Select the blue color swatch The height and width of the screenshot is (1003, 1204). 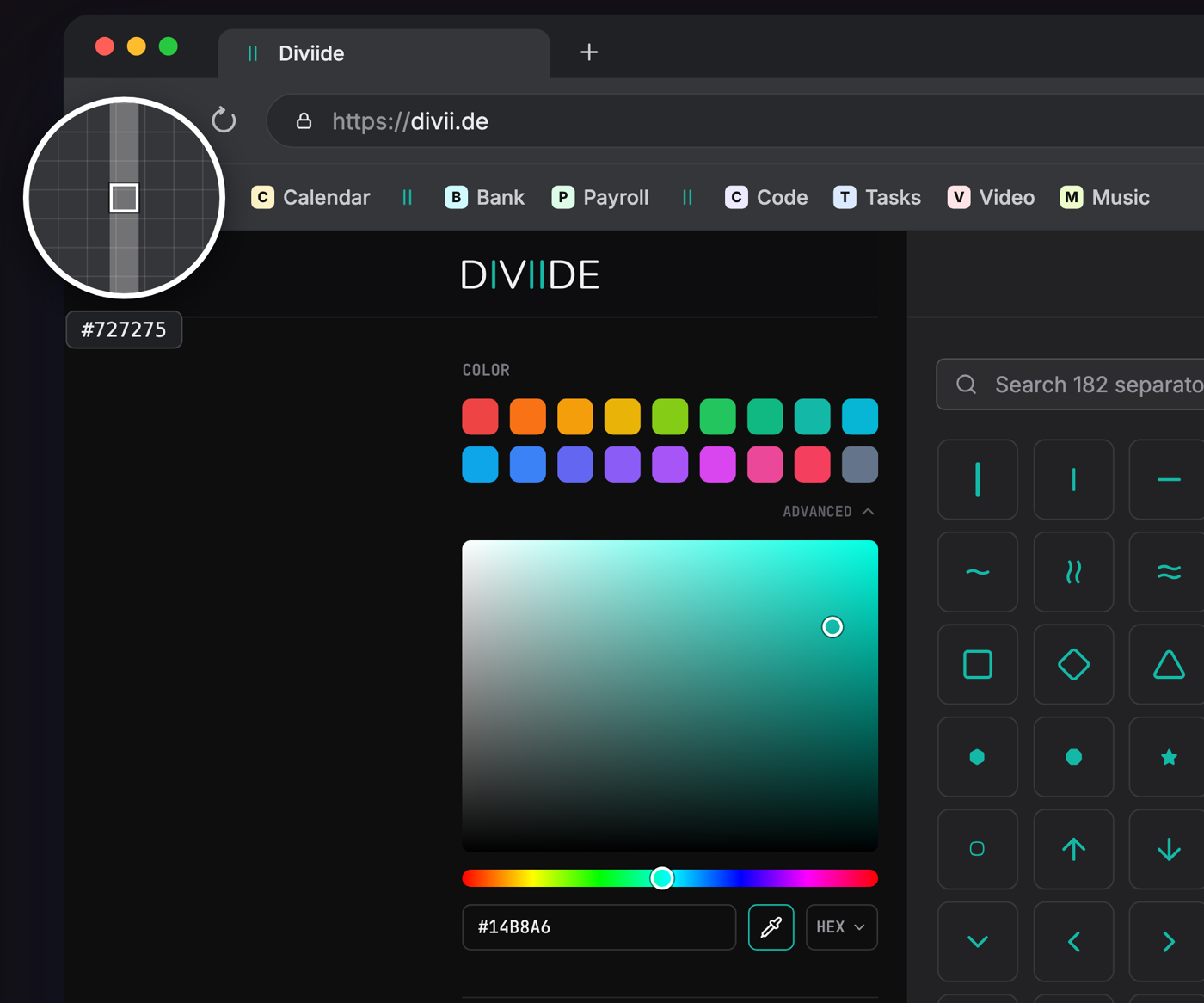pyautogui.click(x=528, y=465)
